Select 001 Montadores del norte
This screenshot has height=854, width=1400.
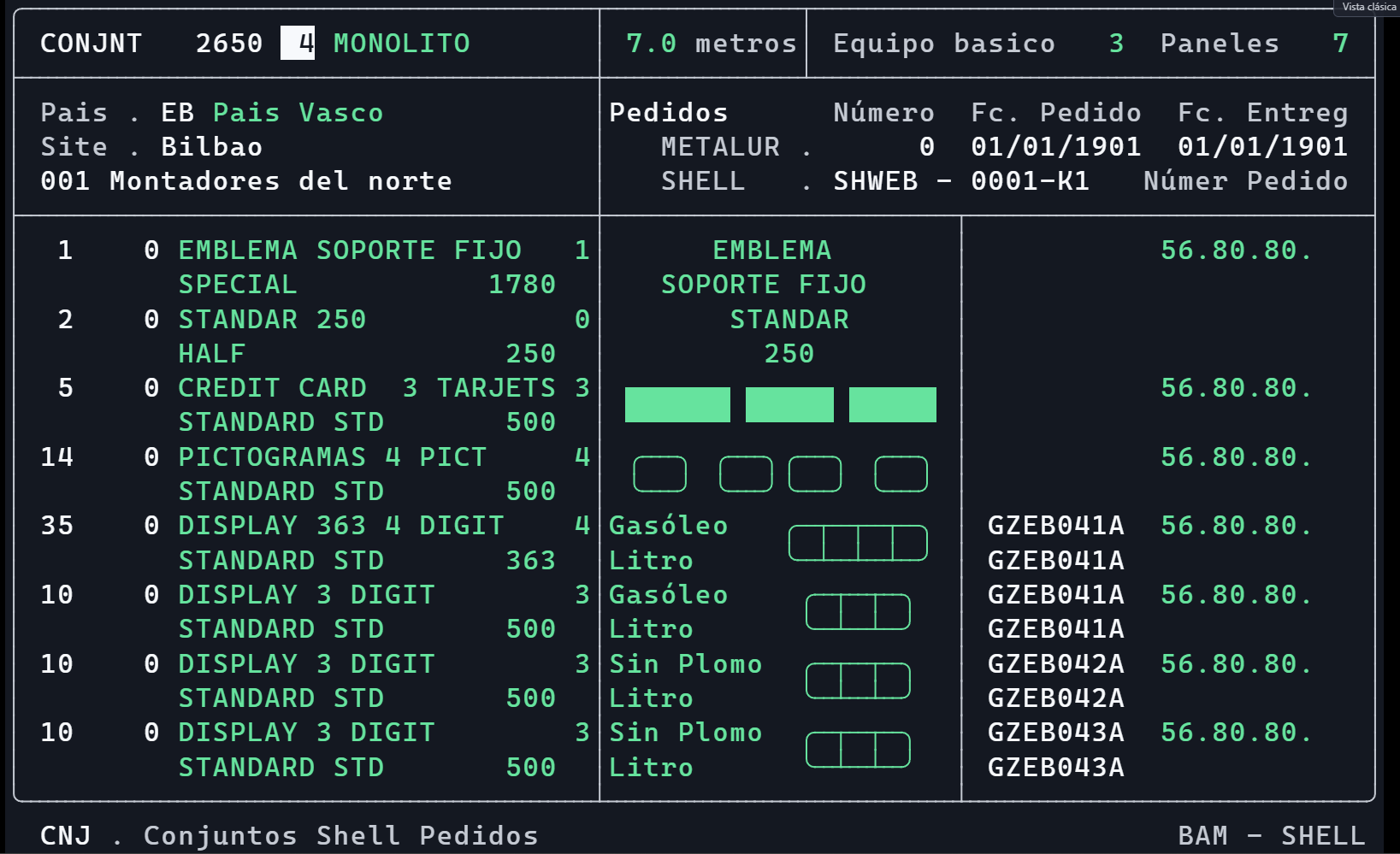(246, 181)
